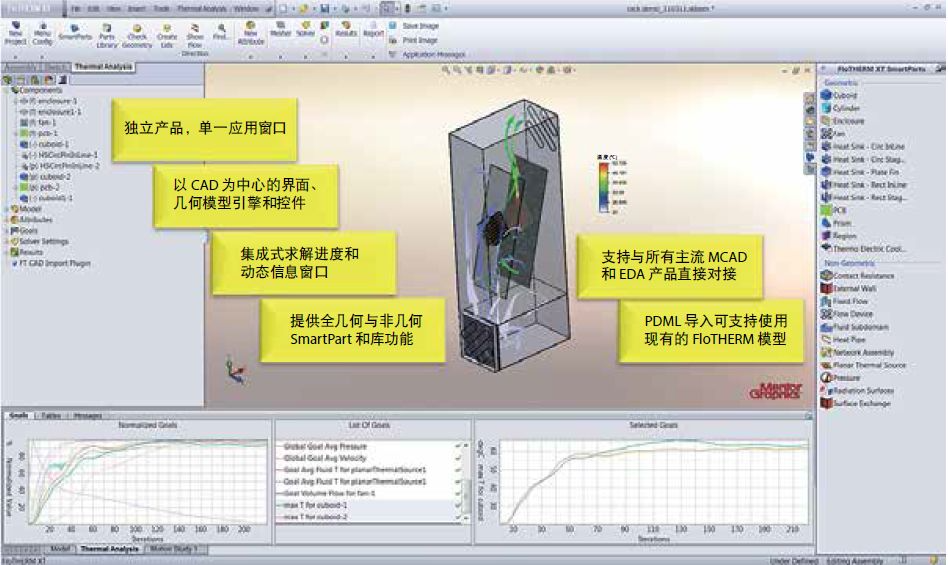The image size is (948, 565).
Task: Toggle Global Goal Avg Velocity checkmark
Action: [458, 458]
